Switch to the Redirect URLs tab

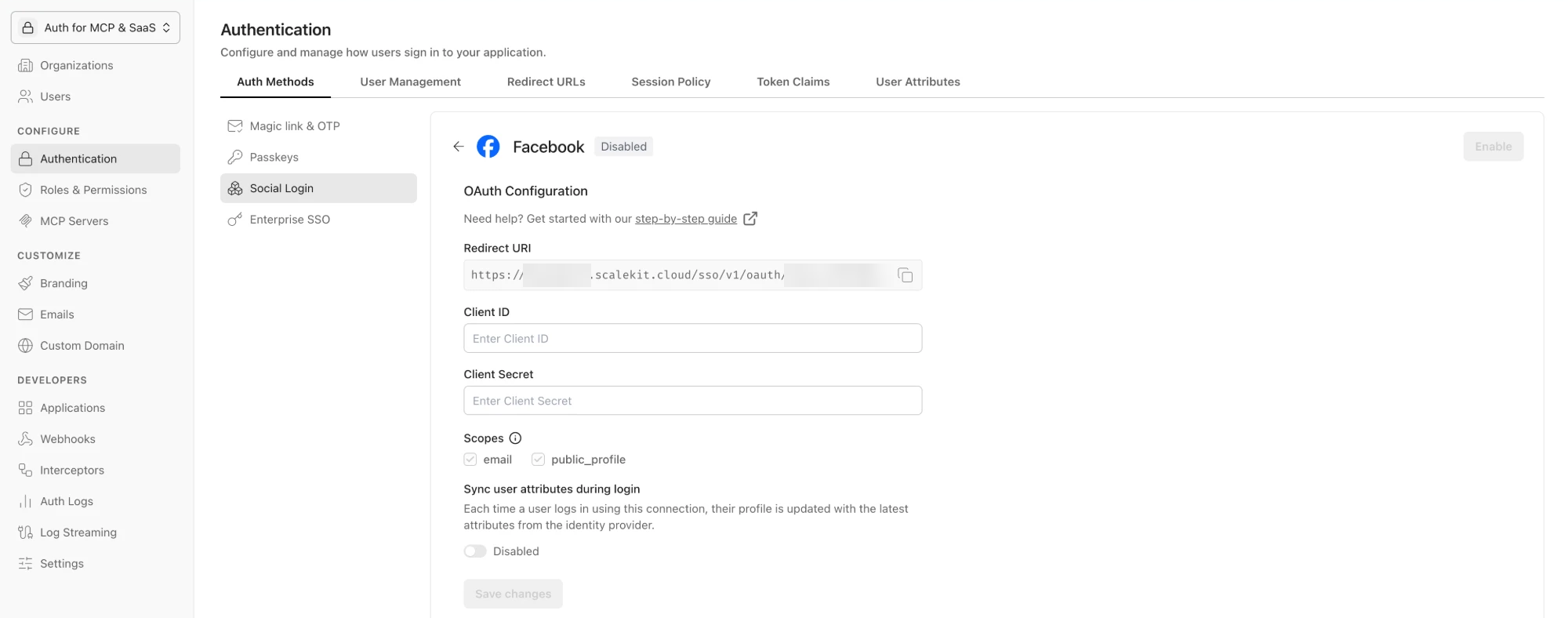tap(546, 82)
